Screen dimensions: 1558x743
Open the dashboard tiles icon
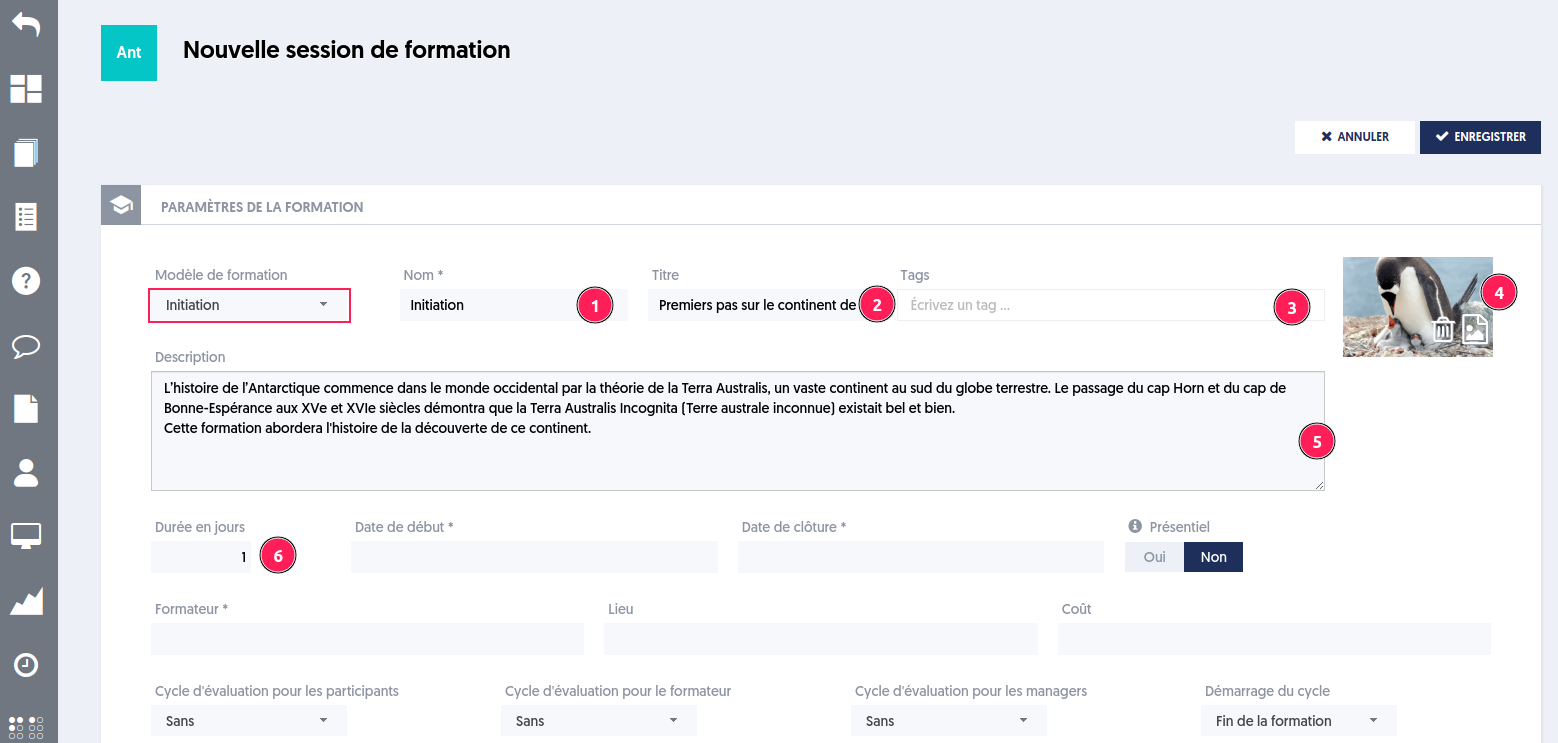[x=26, y=89]
